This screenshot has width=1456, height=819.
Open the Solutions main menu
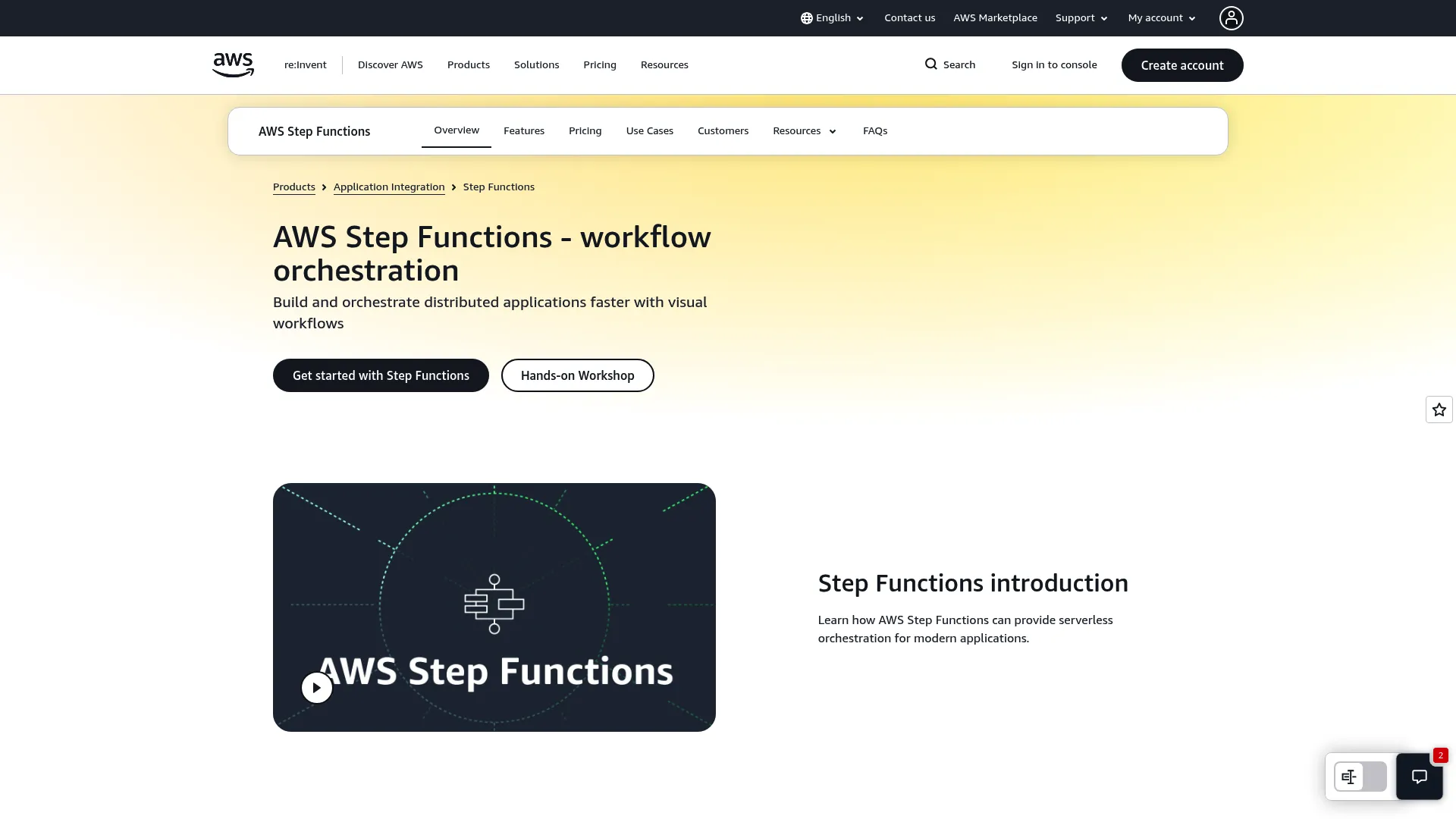click(536, 65)
